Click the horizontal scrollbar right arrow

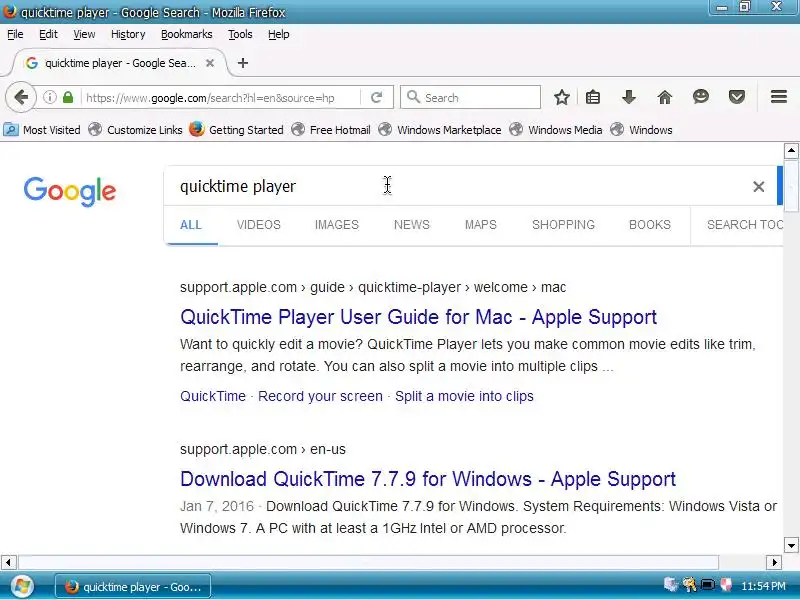pyautogui.click(x=774, y=562)
